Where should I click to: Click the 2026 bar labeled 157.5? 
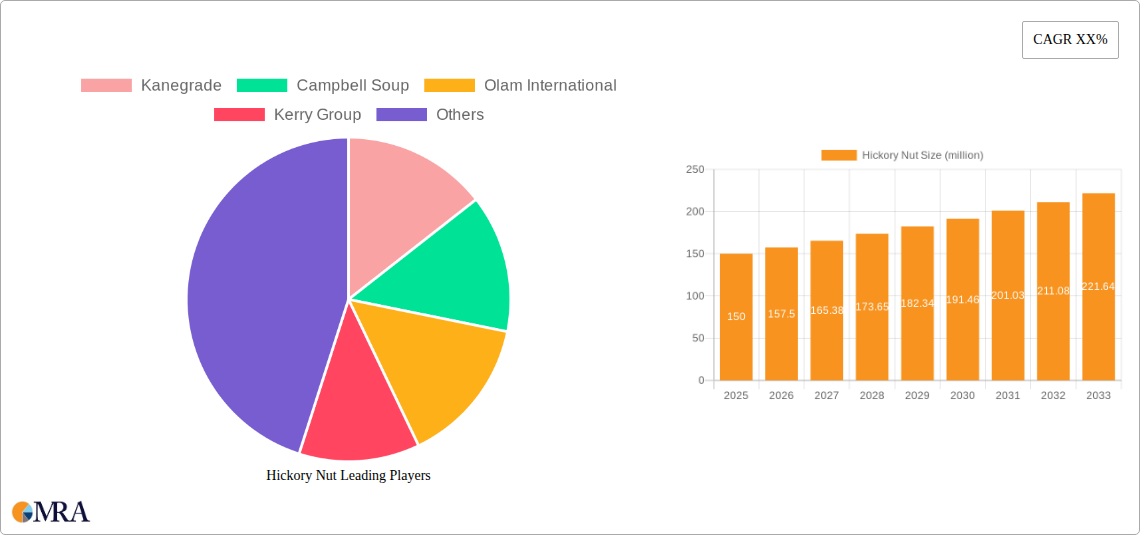782,314
